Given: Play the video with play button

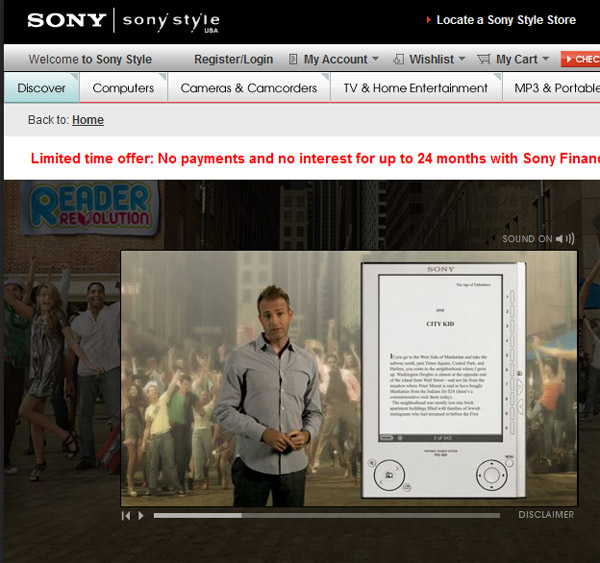Looking at the screenshot, I should click(x=141, y=516).
